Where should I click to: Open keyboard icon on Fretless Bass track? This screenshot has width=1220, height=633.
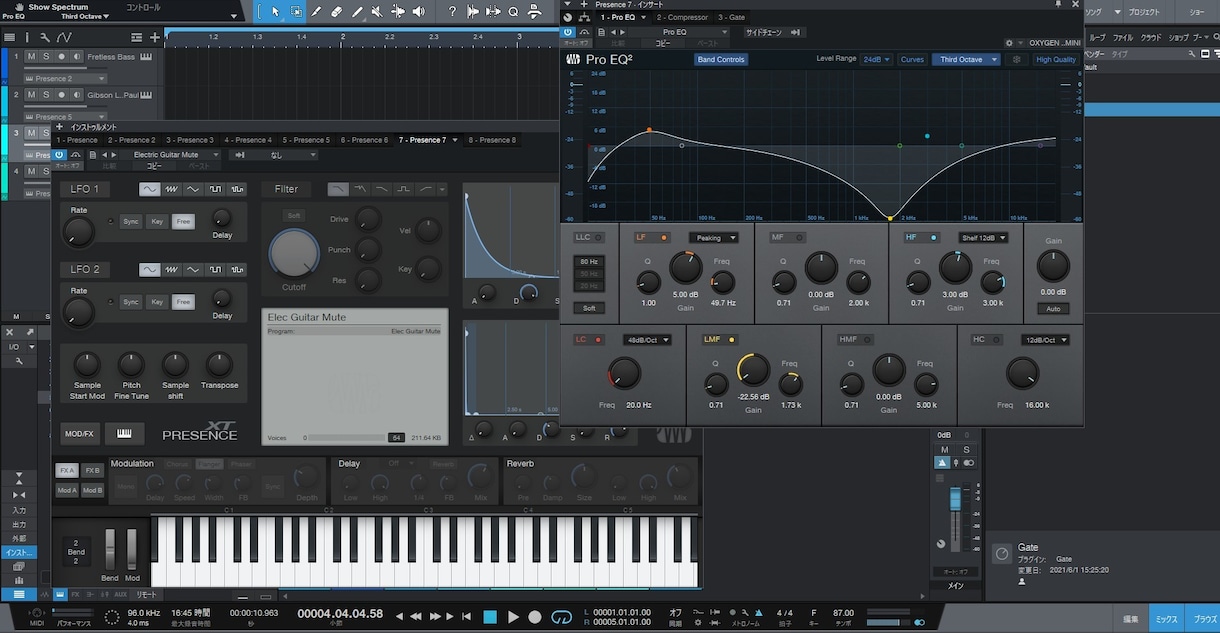click(146, 56)
